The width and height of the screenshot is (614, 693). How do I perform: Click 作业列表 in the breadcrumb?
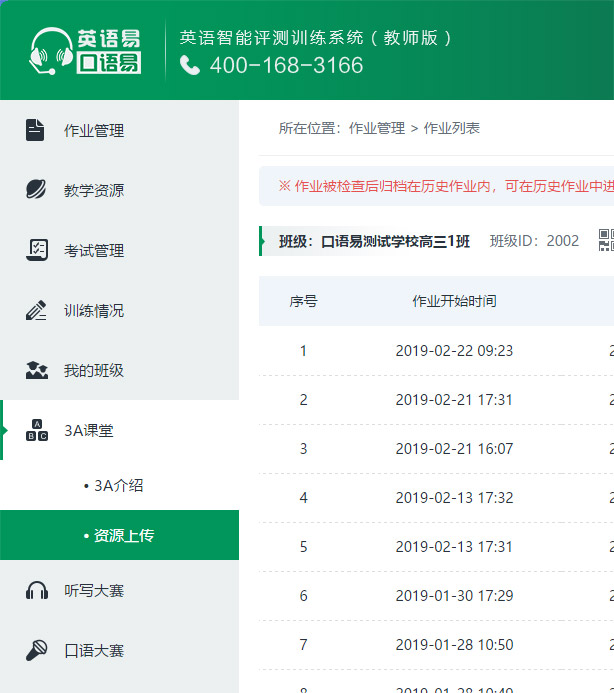(452, 128)
